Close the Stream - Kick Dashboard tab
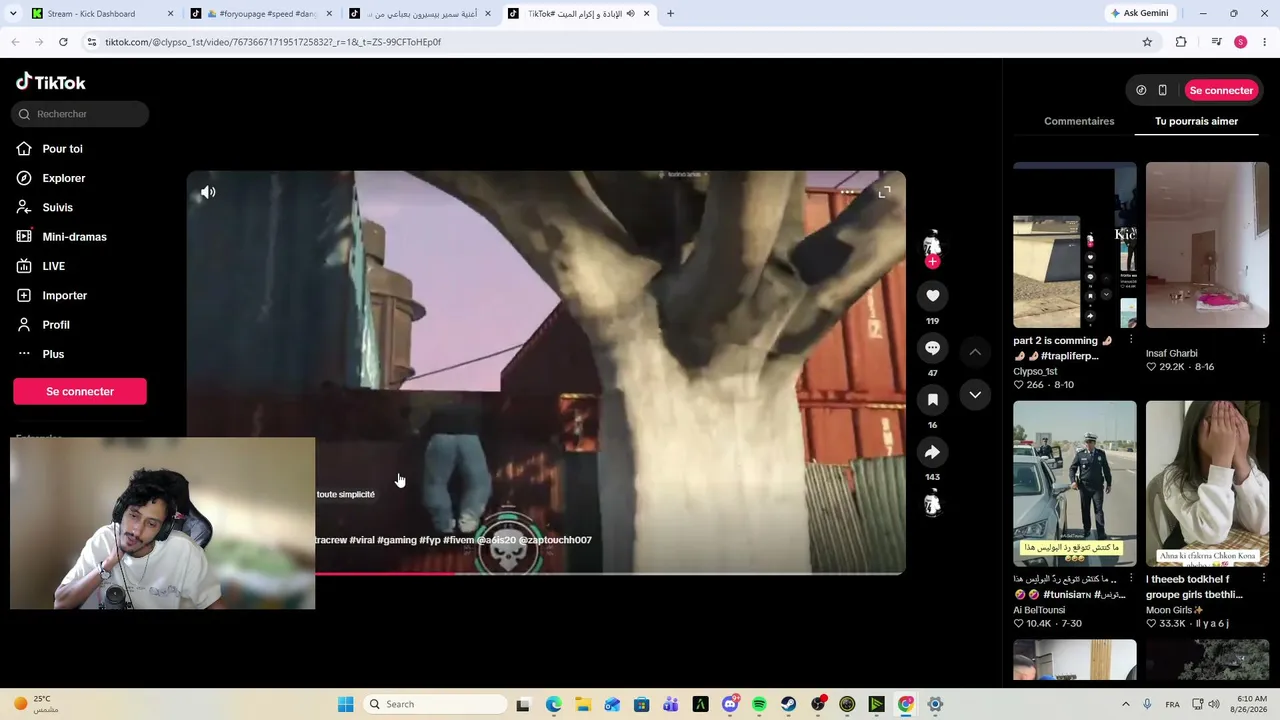Screen dimensions: 1280x720 [x=170, y=14]
